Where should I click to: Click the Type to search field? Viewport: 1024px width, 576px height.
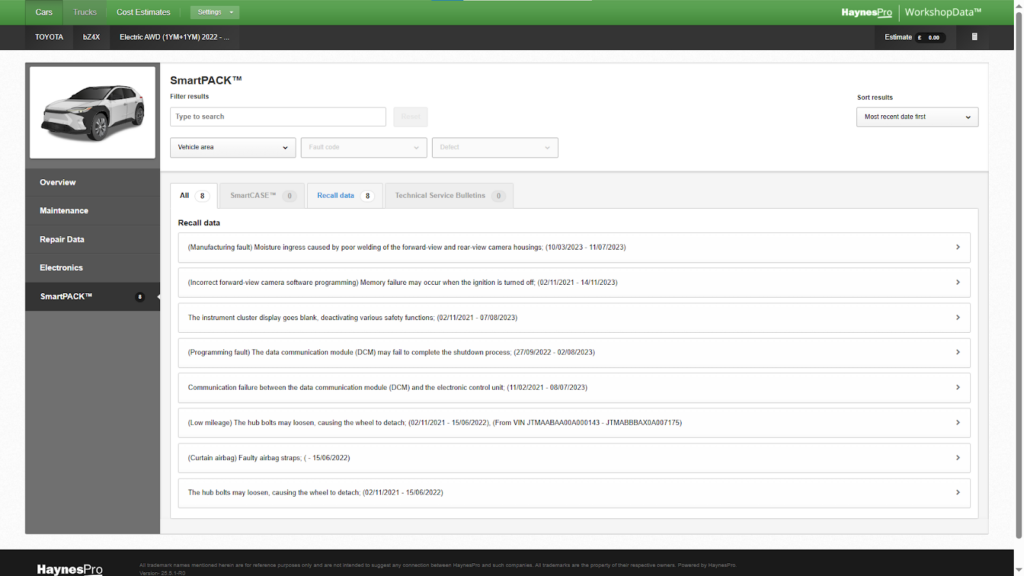coord(277,117)
